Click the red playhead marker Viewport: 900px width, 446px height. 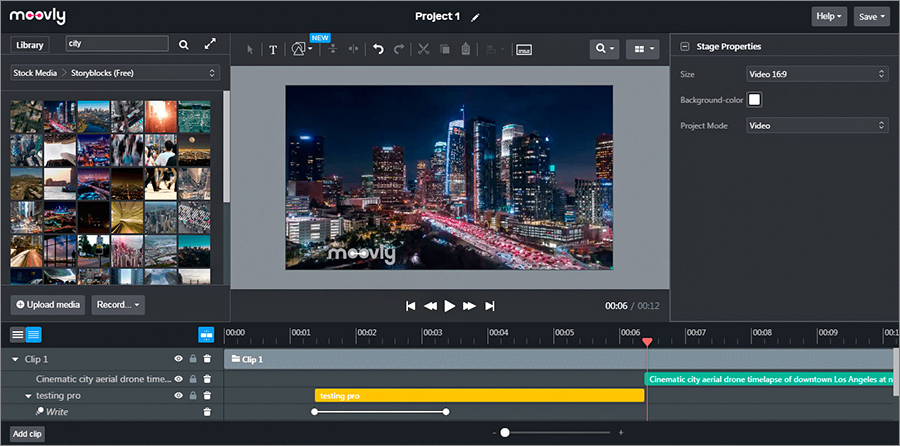click(647, 342)
